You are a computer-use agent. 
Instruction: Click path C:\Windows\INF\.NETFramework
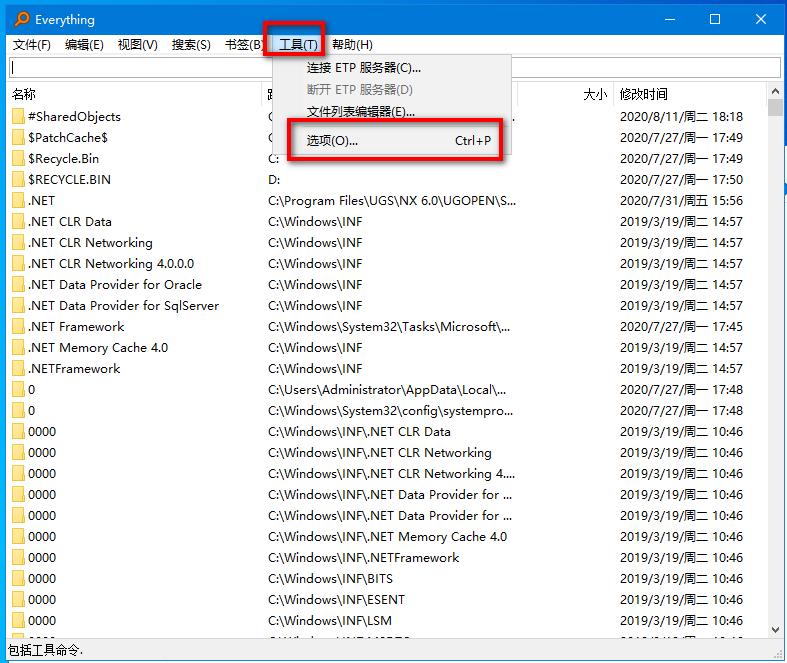click(x=363, y=558)
